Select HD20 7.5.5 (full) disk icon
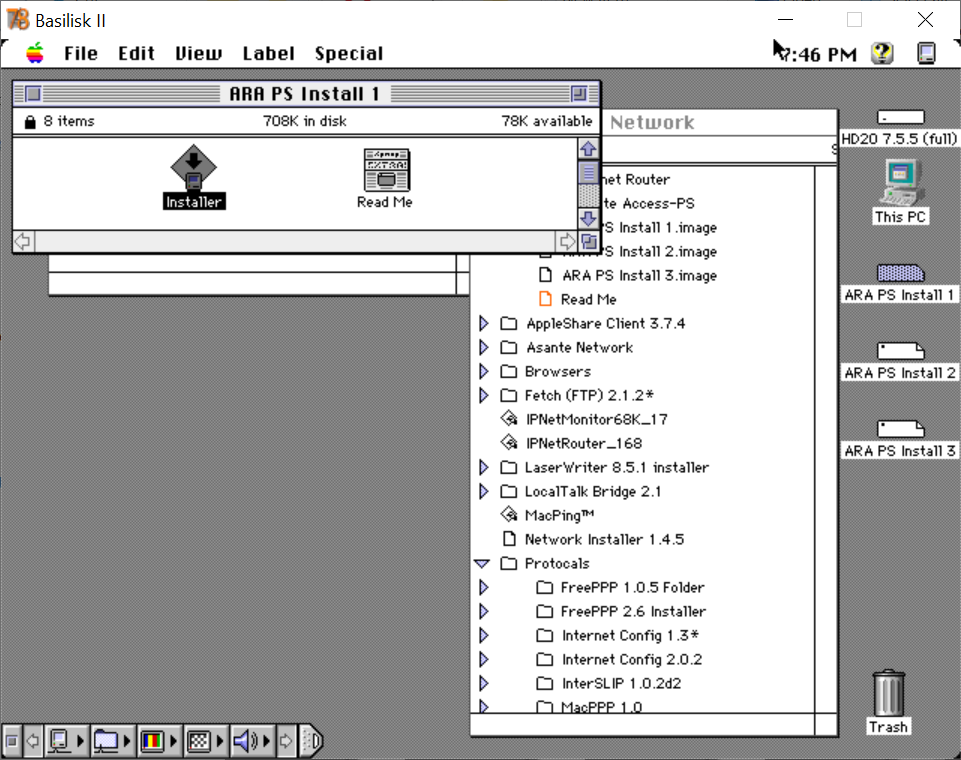The width and height of the screenshot is (961, 760). (900, 117)
